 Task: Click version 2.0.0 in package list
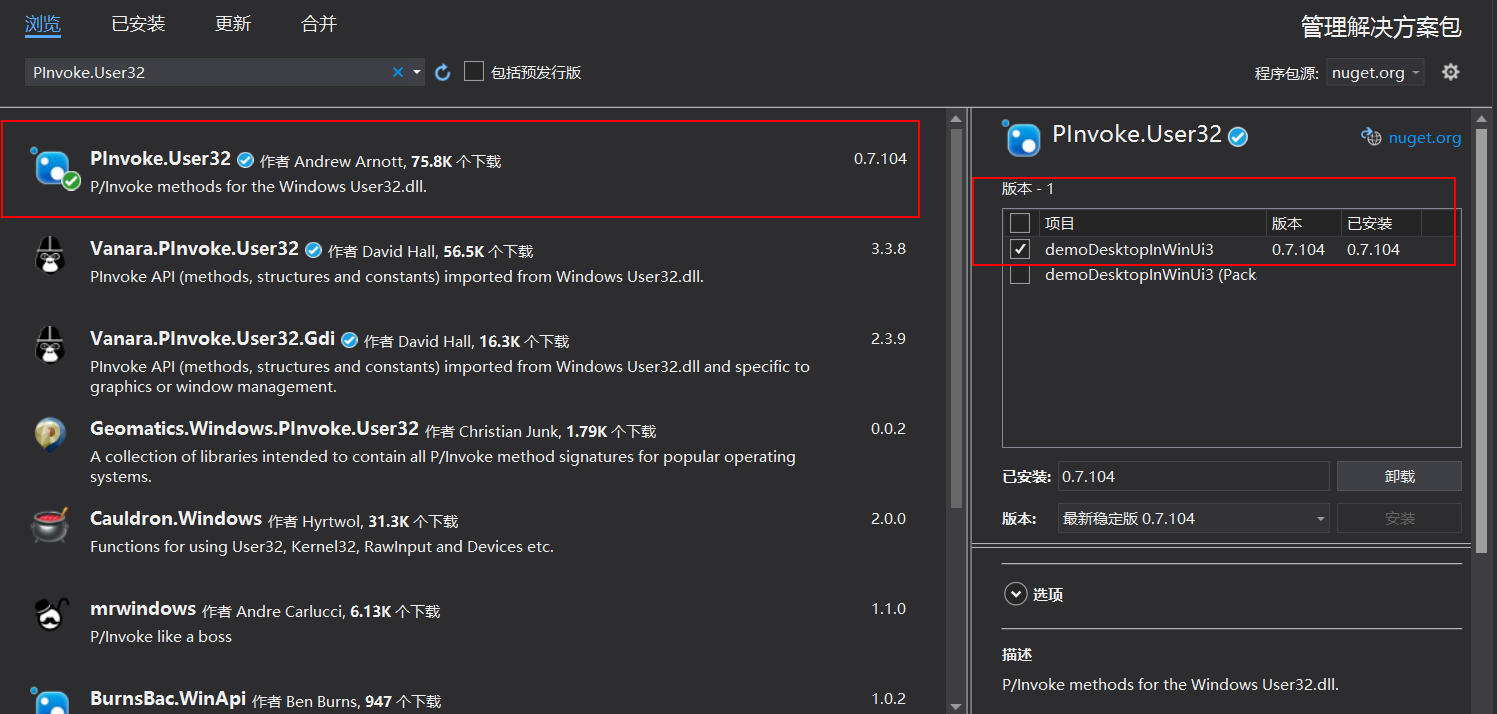[x=888, y=519]
